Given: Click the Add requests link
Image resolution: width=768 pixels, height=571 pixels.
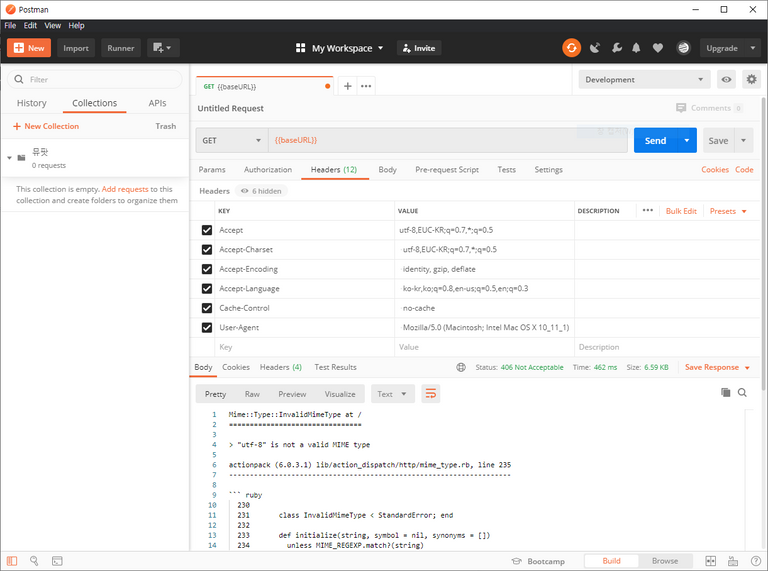Looking at the screenshot, I should [125, 189].
